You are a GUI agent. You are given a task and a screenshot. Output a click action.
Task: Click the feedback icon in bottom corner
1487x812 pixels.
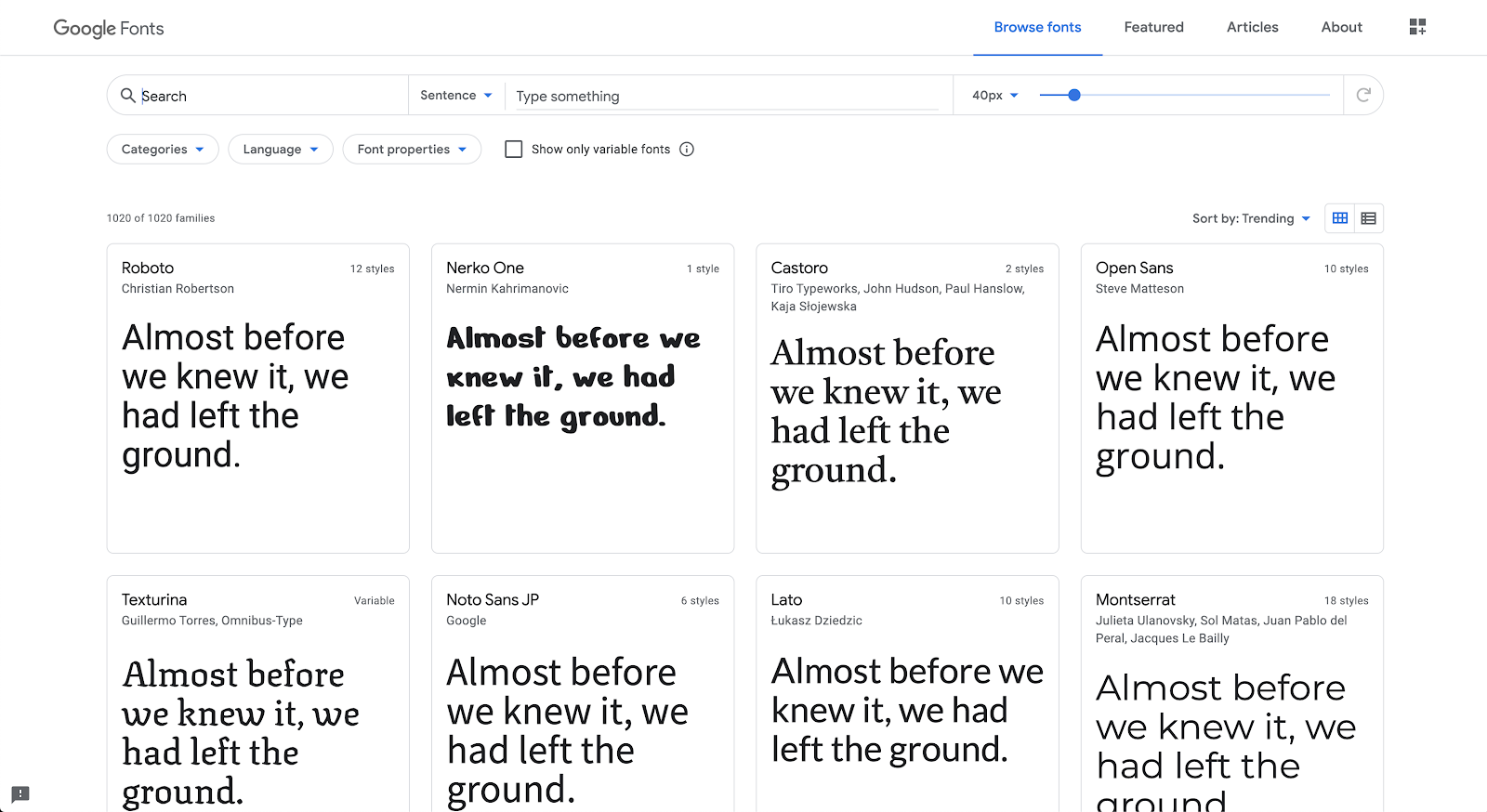pyautogui.click(x=20, y=794)
